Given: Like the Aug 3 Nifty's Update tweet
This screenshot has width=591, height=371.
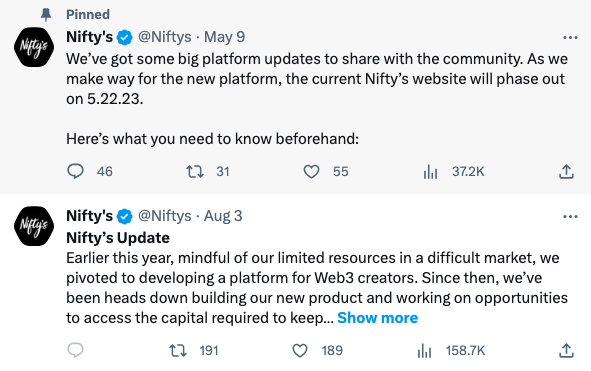Looking at the screenshot, I should pyautogui.click(x=300, y=351).
